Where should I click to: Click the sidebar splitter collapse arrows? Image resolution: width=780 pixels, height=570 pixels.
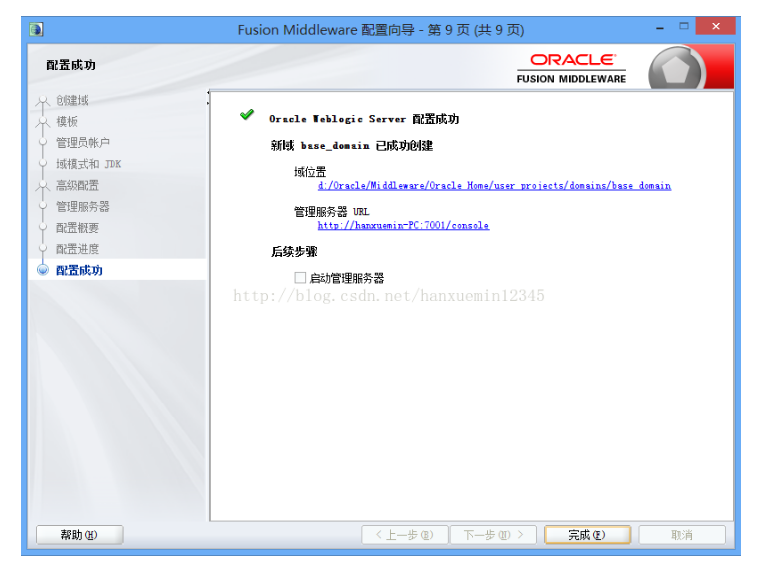pos(208,98)
